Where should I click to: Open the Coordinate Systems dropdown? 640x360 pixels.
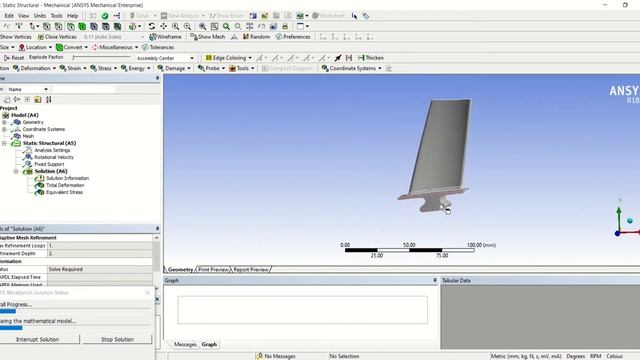351,68
